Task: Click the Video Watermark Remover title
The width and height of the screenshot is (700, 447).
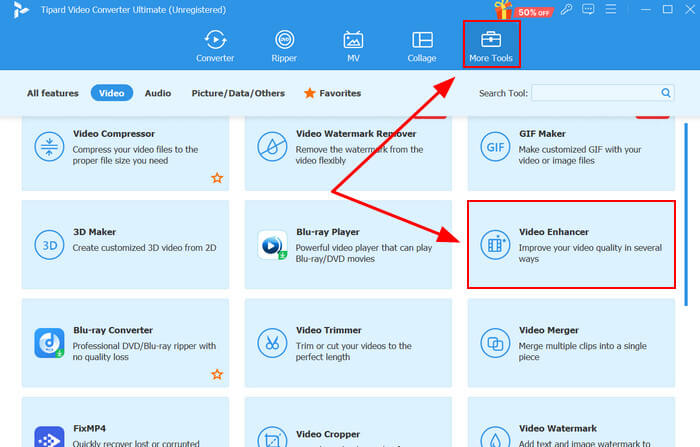Action: [x=356, y=134]
